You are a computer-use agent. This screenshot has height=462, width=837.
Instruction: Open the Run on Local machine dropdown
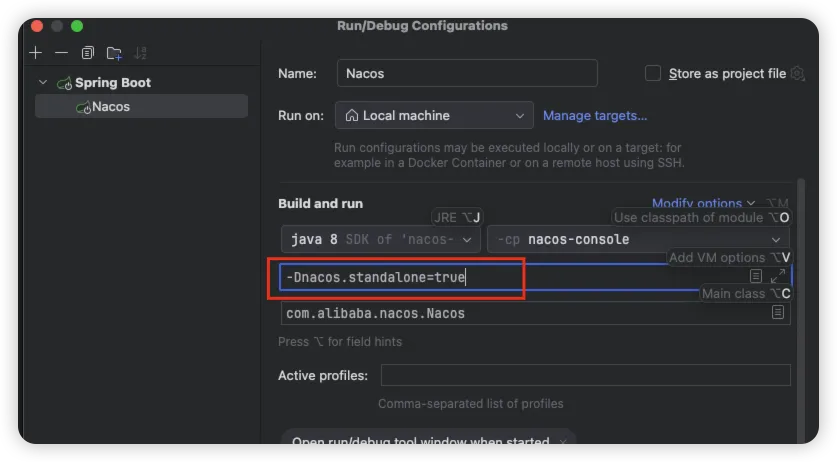tap(434, 116)
